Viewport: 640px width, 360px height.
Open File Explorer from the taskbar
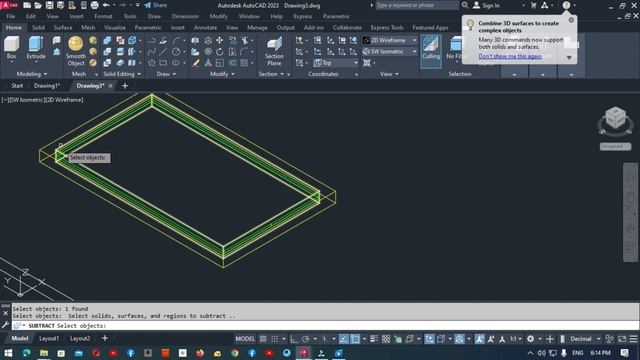[x=44, y=353]
